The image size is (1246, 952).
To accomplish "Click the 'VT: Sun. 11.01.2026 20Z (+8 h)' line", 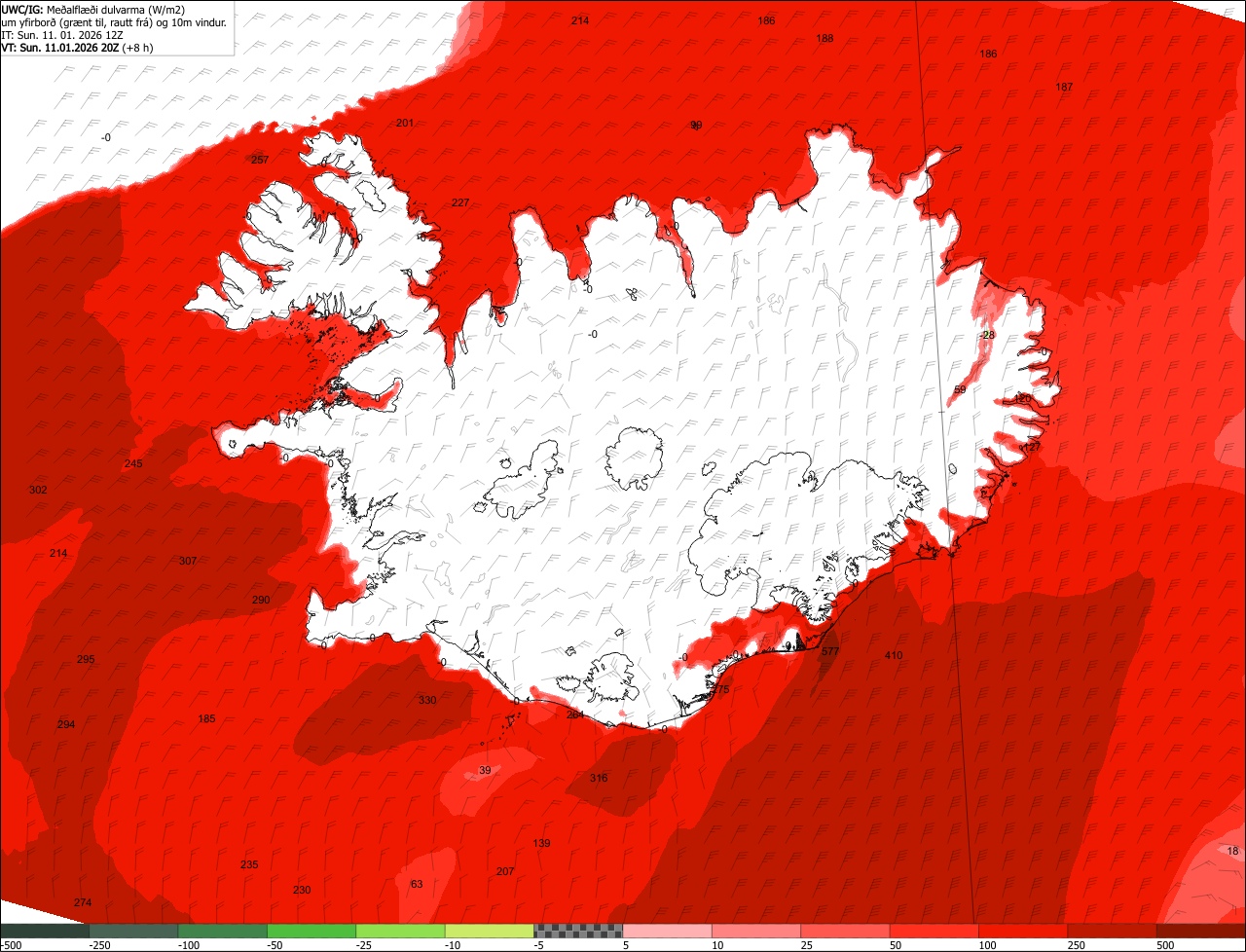I will 77,47.
